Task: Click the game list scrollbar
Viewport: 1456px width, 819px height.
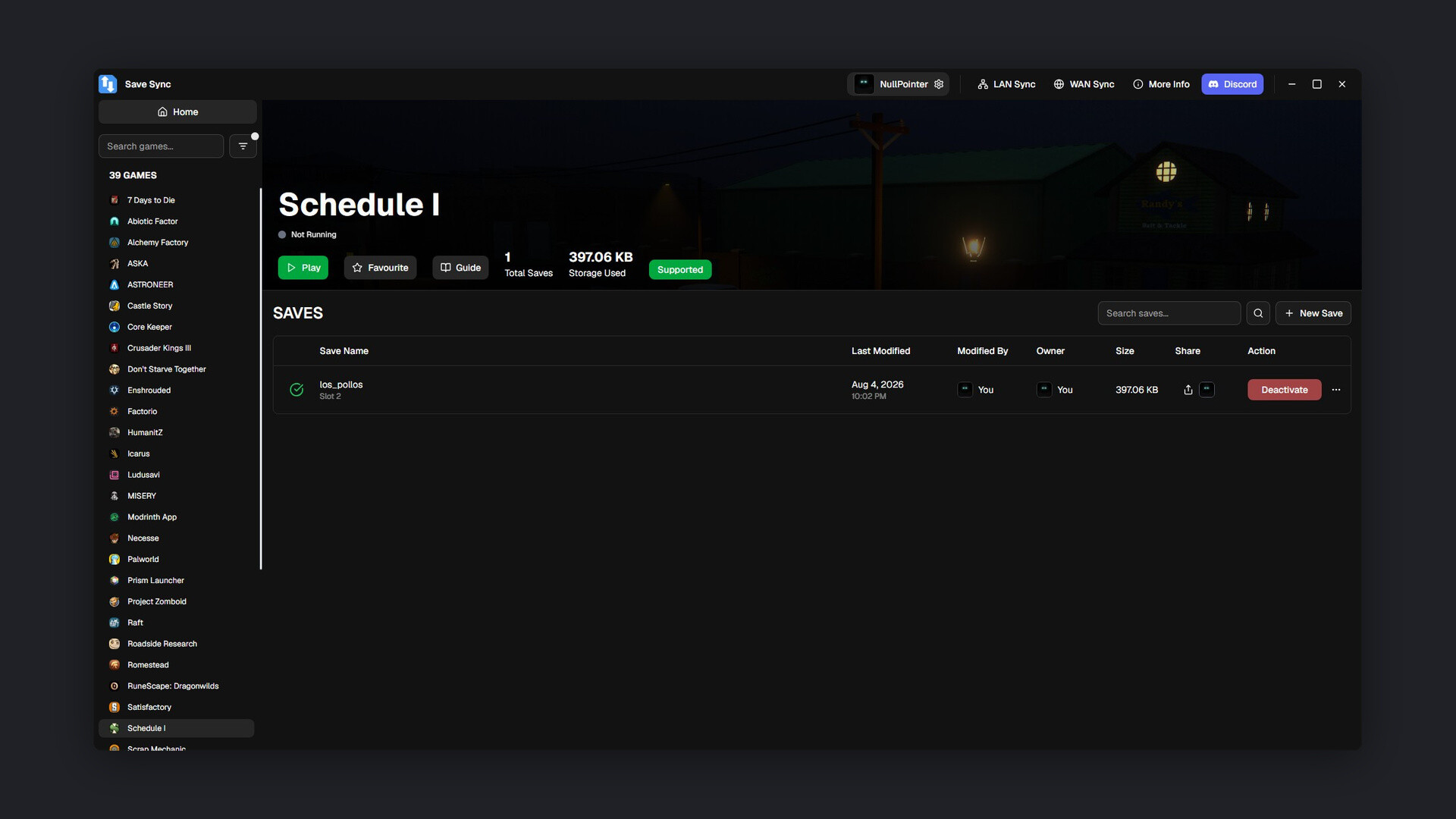Action: [261, 378]
